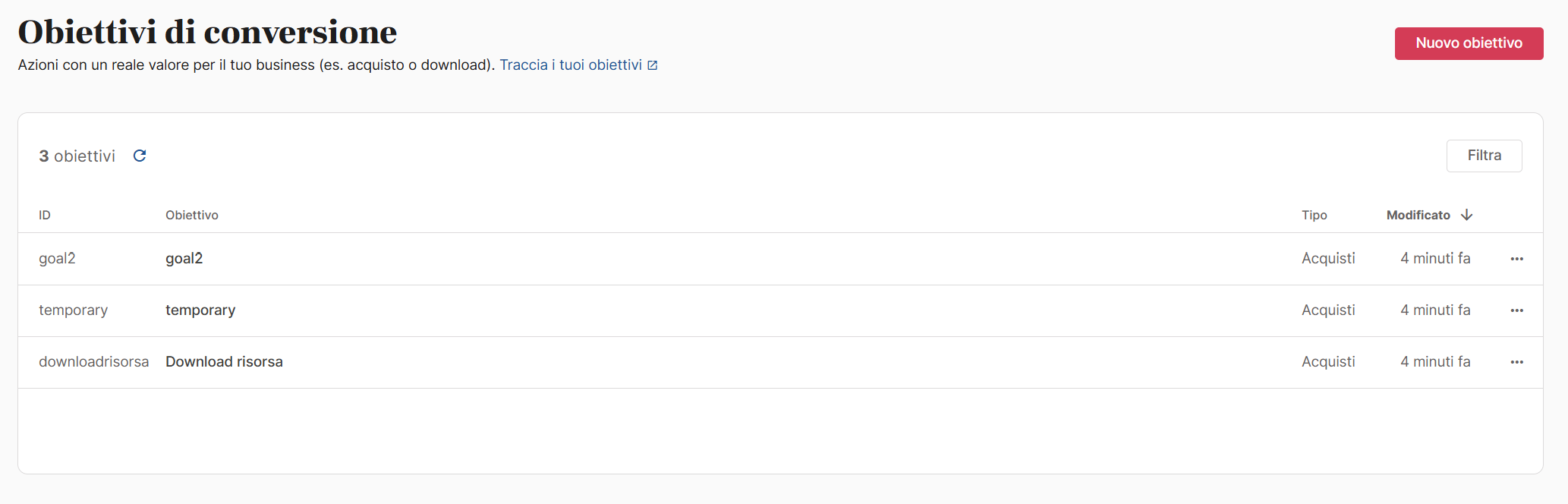
Task: Toggle sort arrow next to Modificato
Action: (x=1466, y=215)
